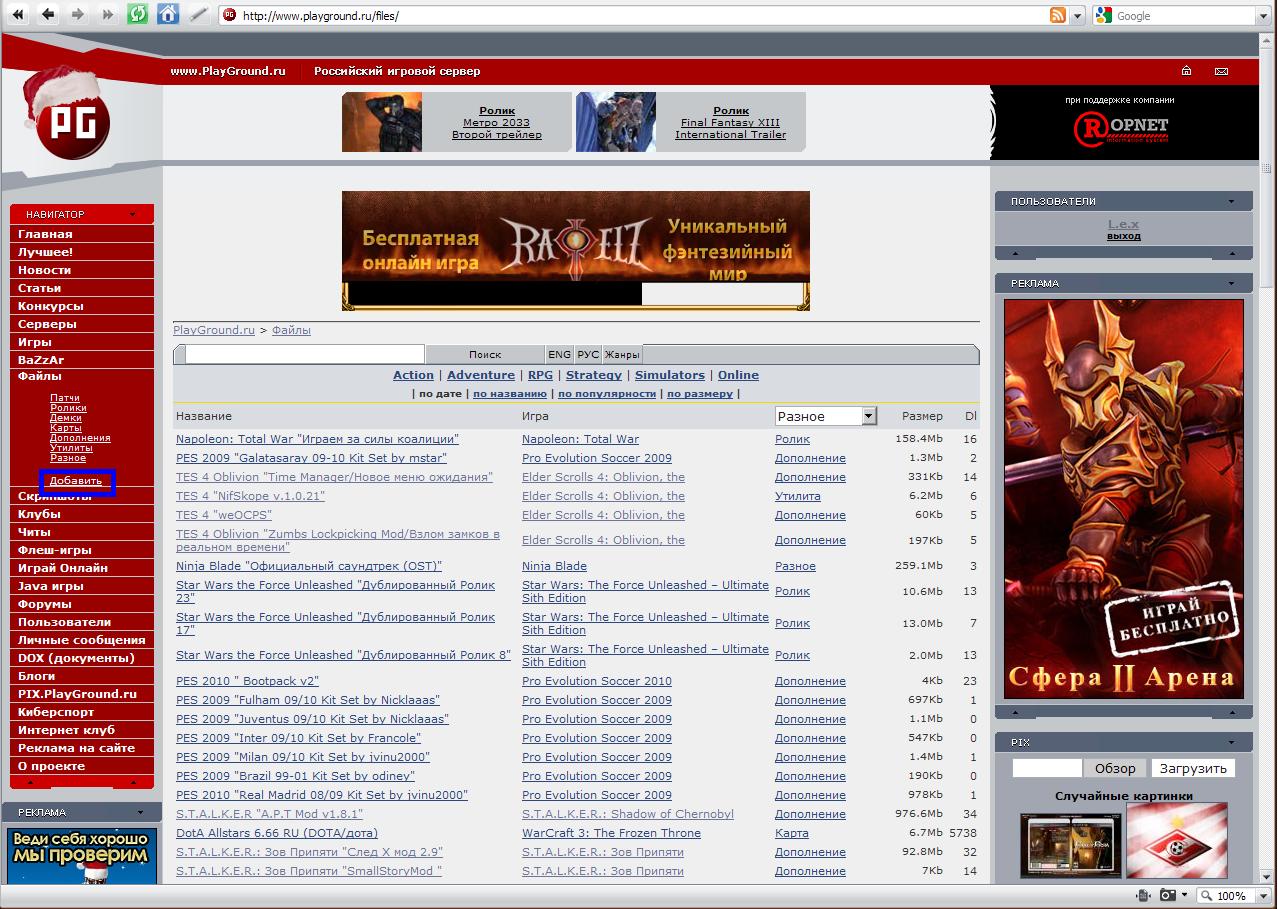
Task: Select the Google icon in the search box
Action: click(1102, 15)
